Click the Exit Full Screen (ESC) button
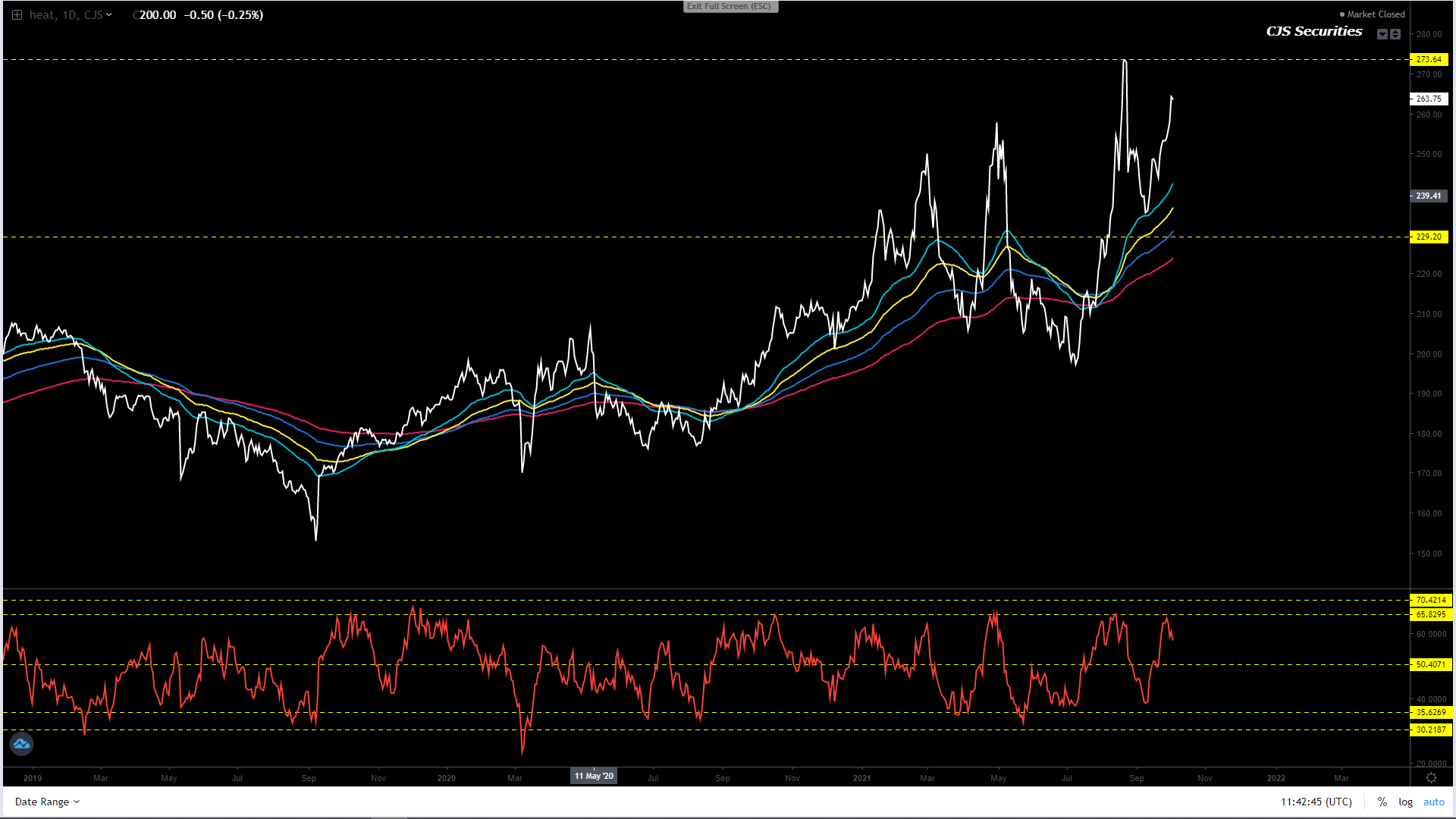The image size is (1456, 819). click(x=730, y=6)
